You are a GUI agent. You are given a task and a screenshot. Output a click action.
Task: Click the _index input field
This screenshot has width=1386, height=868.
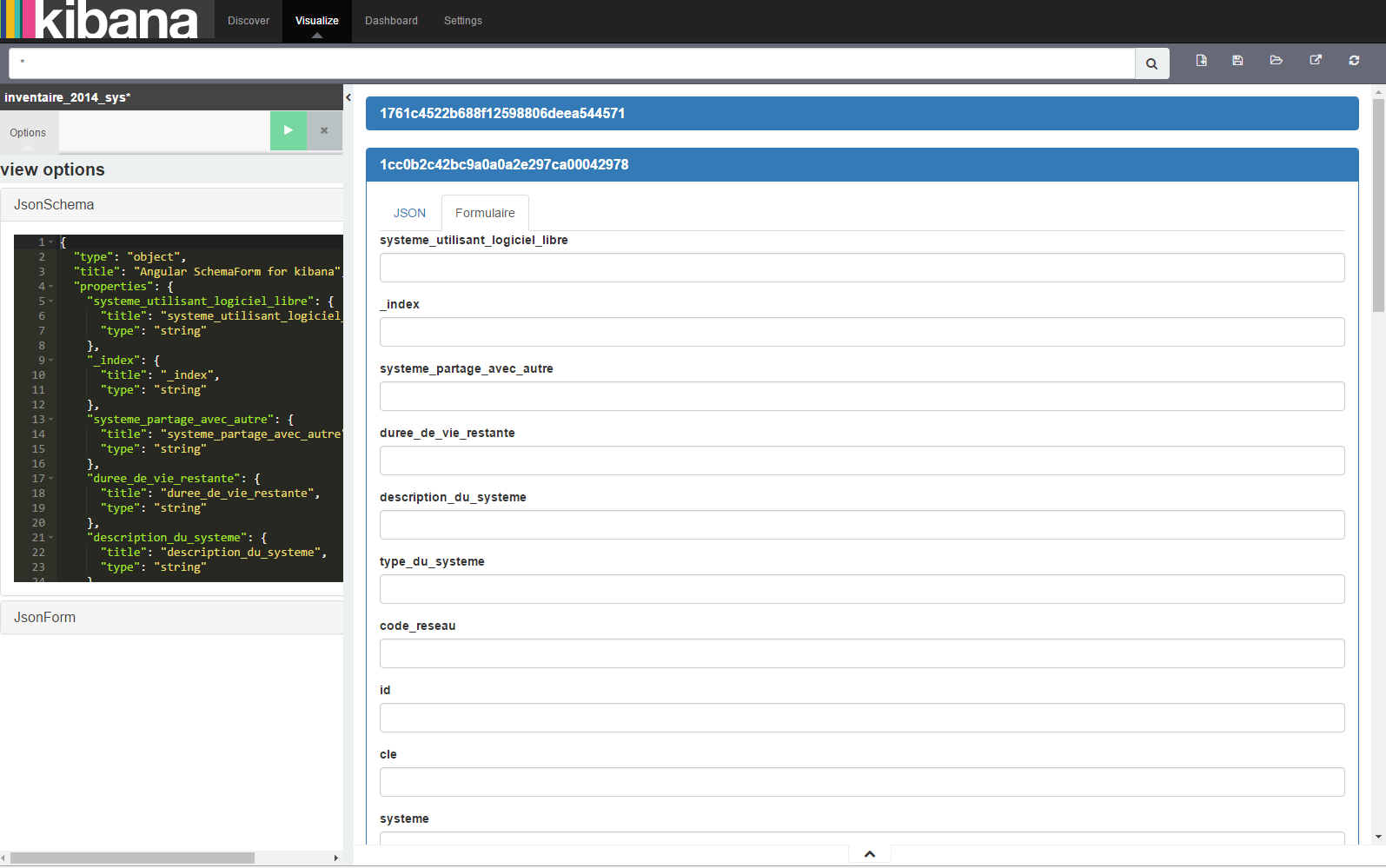click(862, 332)
